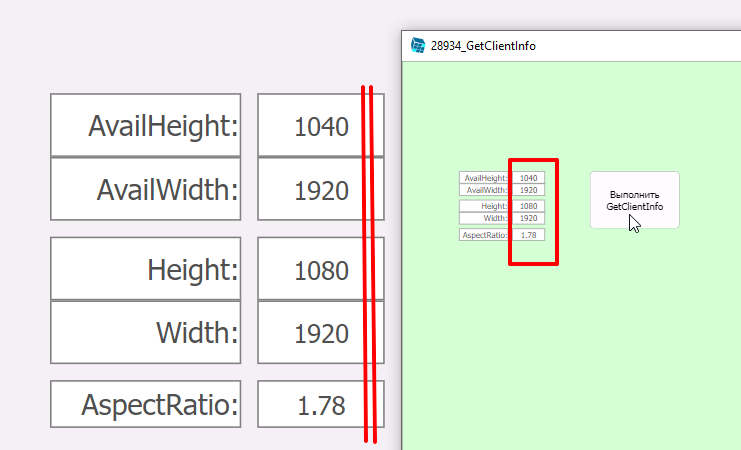
Task: Select the enlarged AvailWidth value field showing 1920
Action: click(x=320, y=190)
